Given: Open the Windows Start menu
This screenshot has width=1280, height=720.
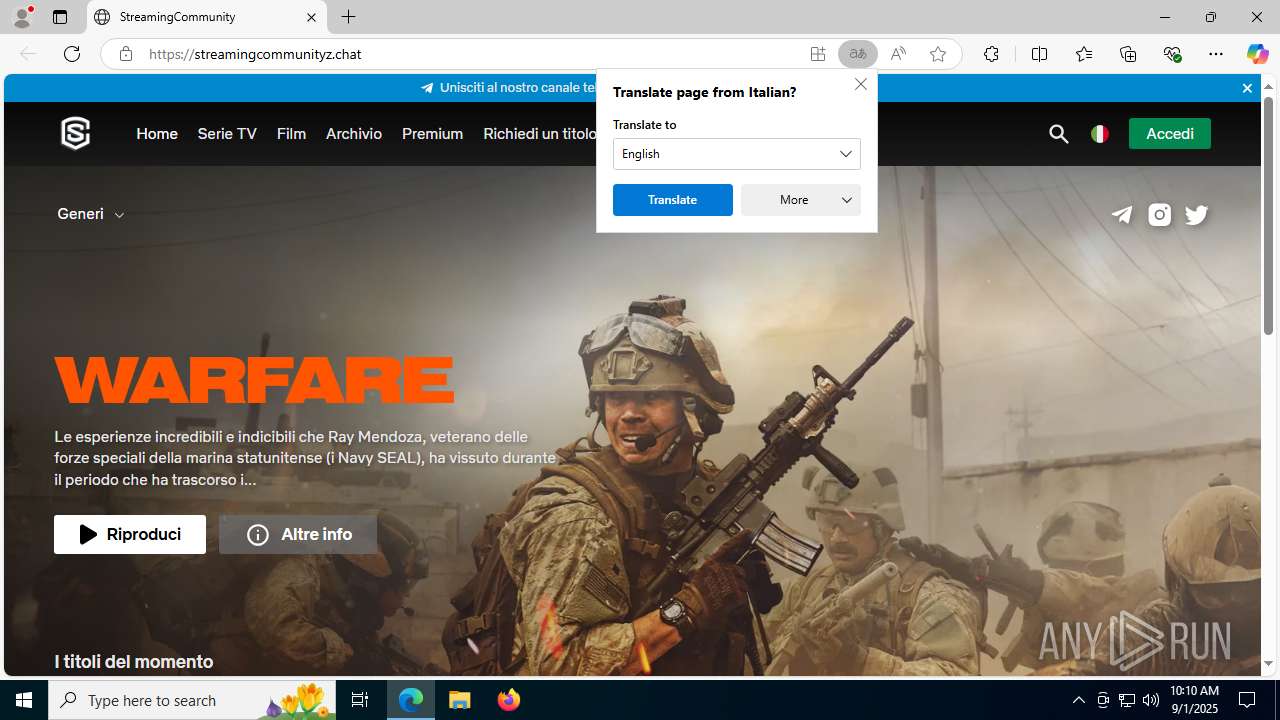Looking at the screenshot, I should pyautogui.click(x=24, y=700).
